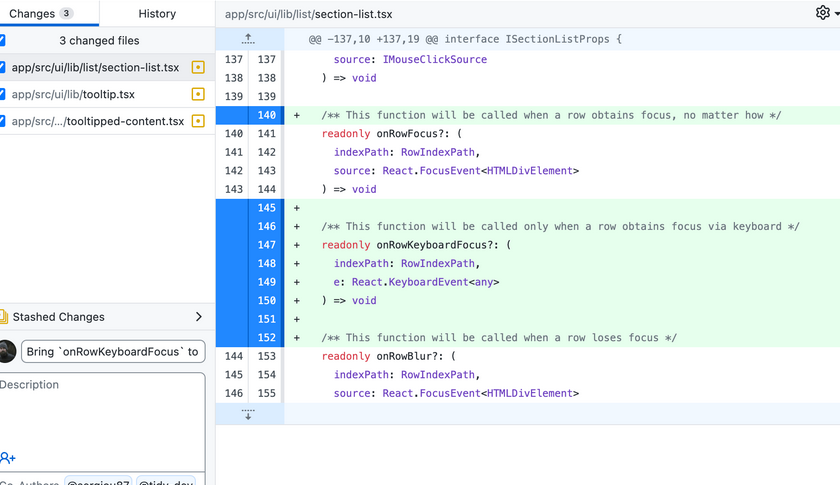840x485 pixels.
Task: Click modified status icon for tooltipped-content.tsx
Action: point(198,121)
